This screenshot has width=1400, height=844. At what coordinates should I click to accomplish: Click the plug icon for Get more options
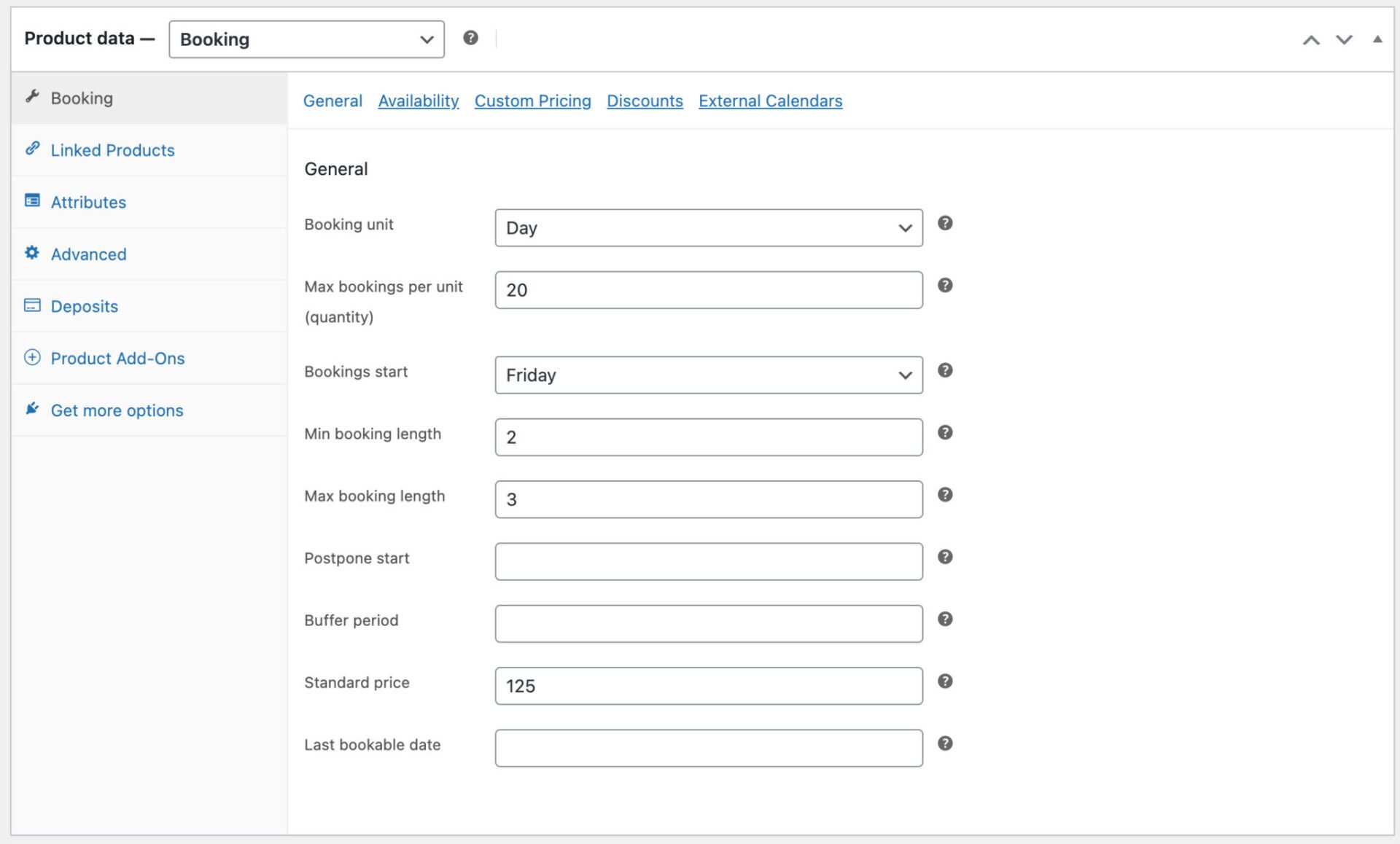[x=32, y=409]
